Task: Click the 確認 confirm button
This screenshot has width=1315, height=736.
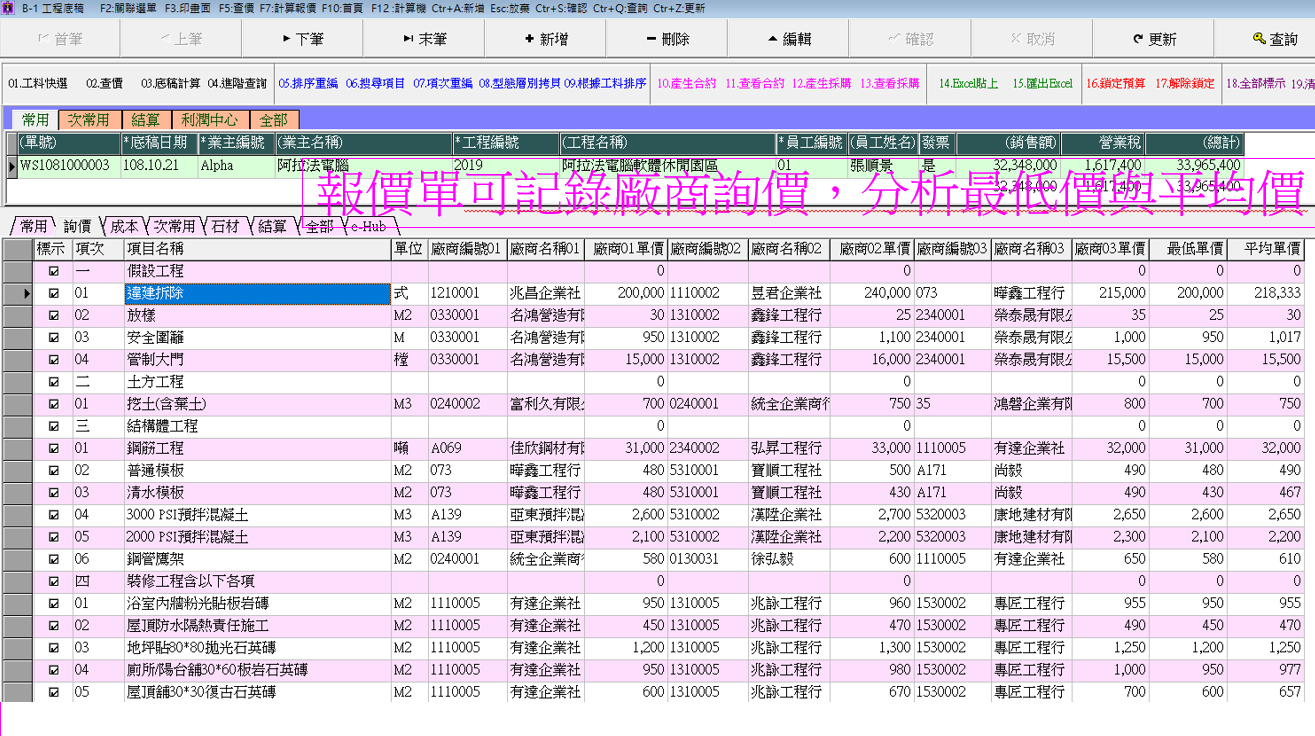Action: pyautogui.click(x=910, y=39)
